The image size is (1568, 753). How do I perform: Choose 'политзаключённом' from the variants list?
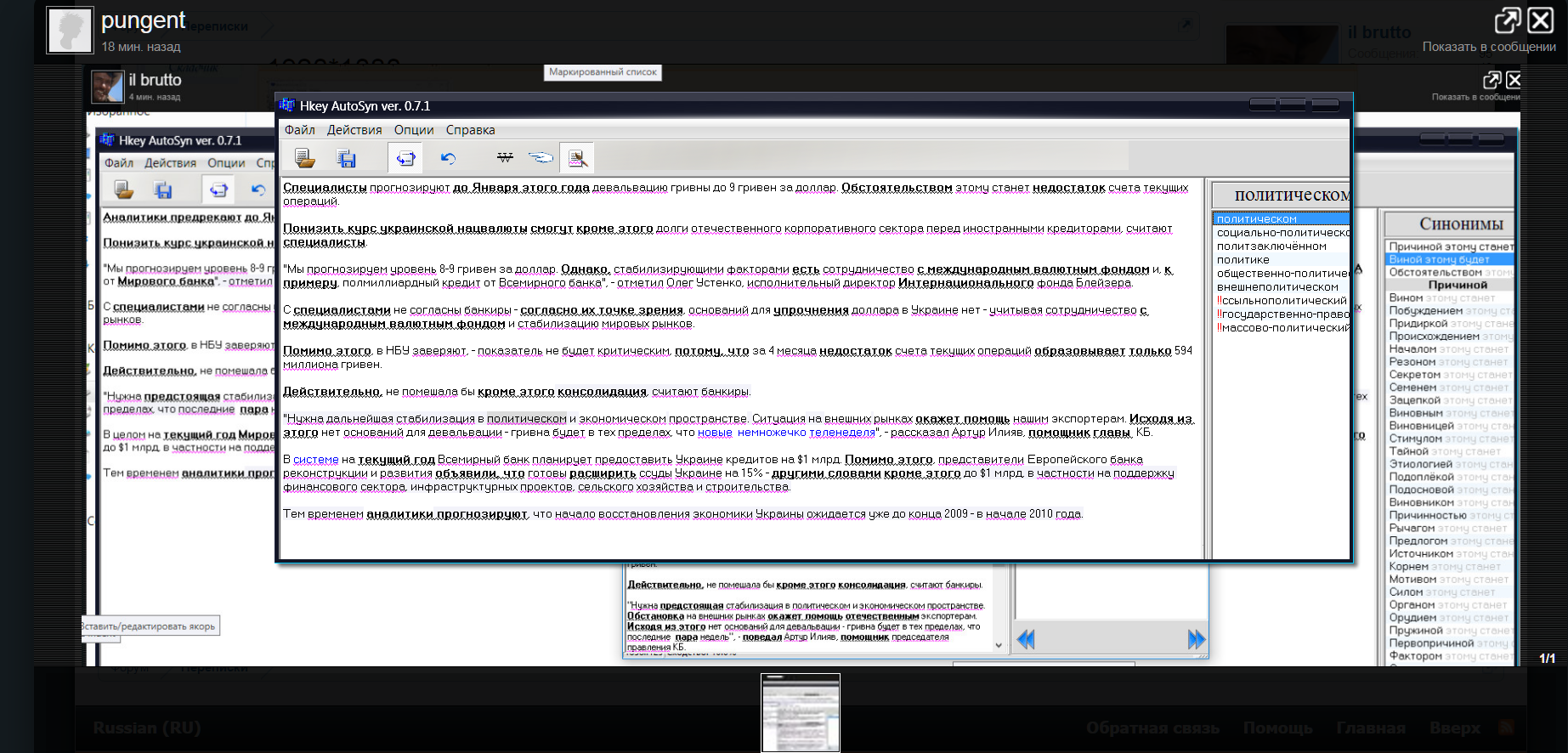[1271, 246]
